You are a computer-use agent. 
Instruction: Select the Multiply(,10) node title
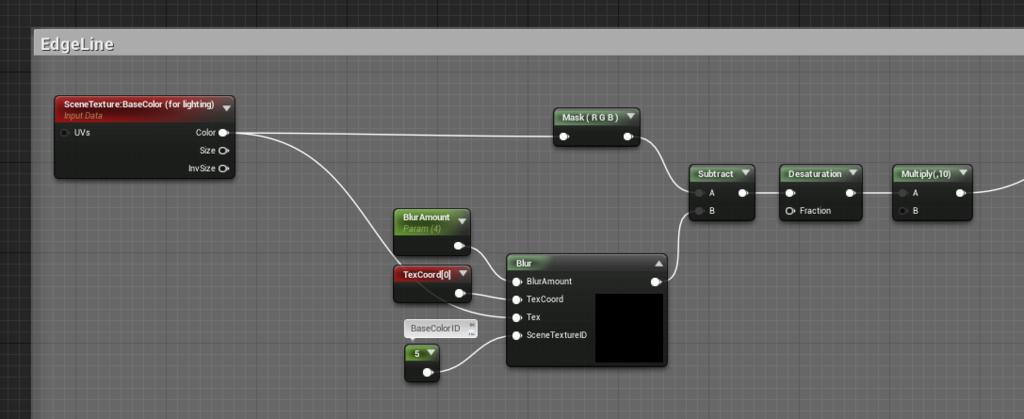tap(925, 174)
